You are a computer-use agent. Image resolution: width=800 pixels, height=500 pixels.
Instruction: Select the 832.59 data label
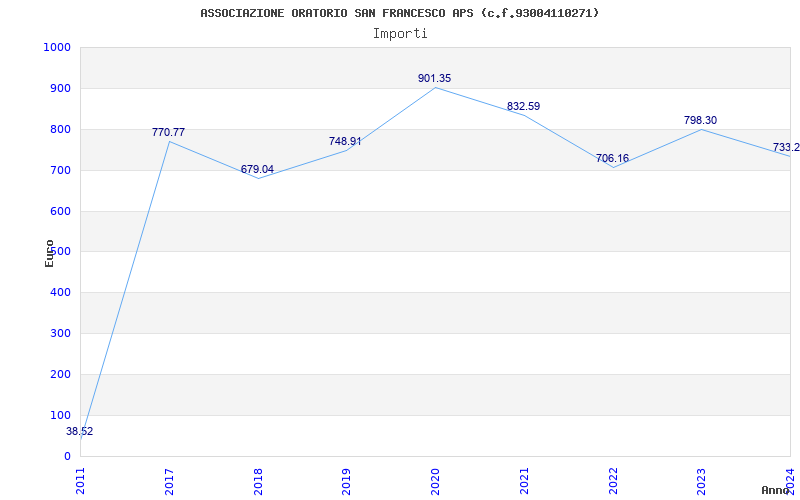click(523, 107)
